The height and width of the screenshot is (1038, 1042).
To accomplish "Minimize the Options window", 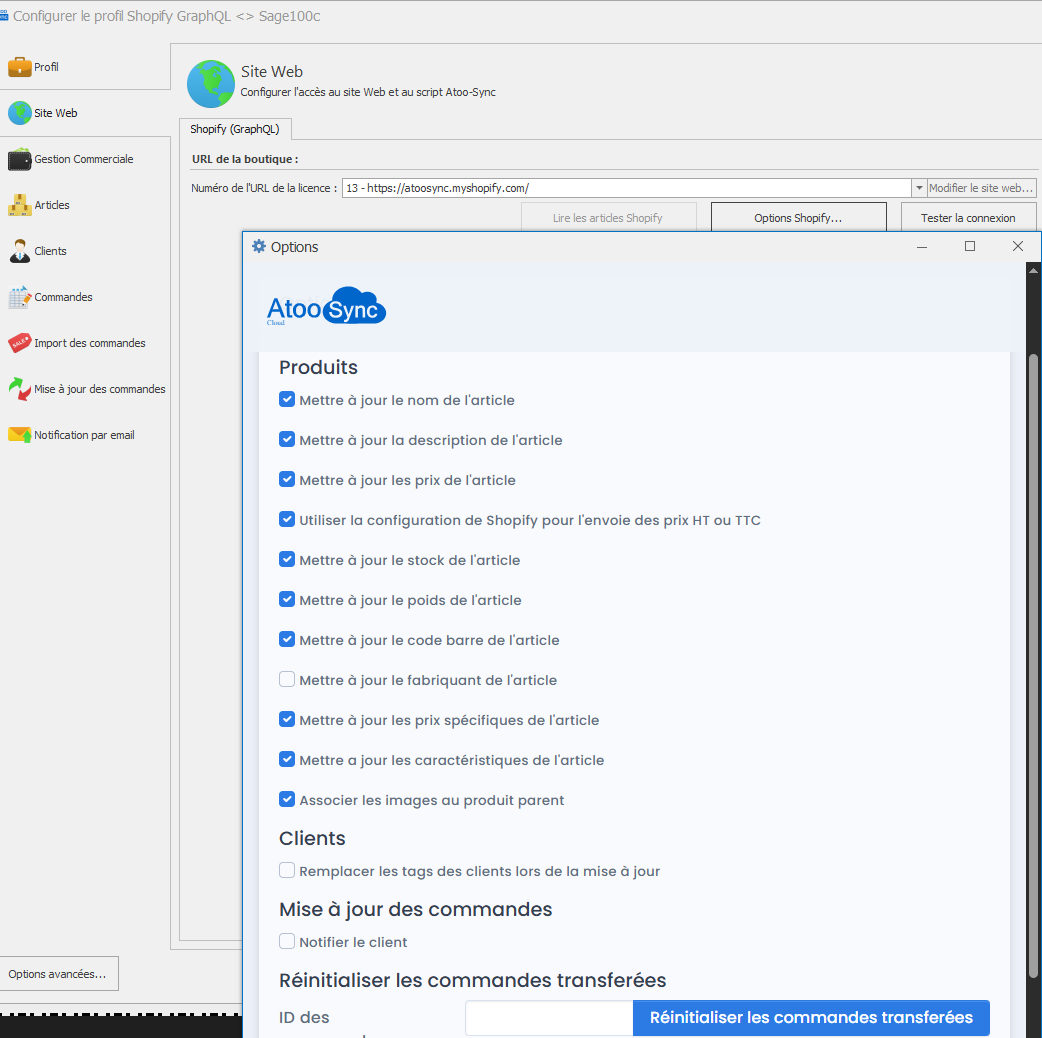I will click(x=922, y=247).
